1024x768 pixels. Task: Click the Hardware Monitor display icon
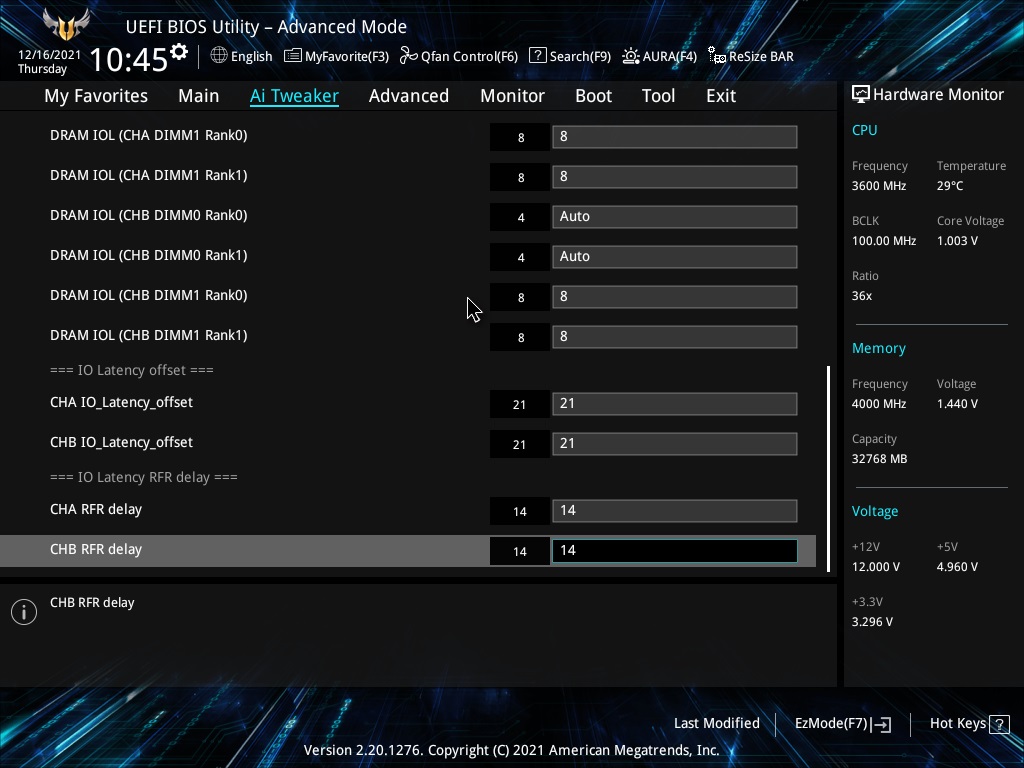click(861, 95)
